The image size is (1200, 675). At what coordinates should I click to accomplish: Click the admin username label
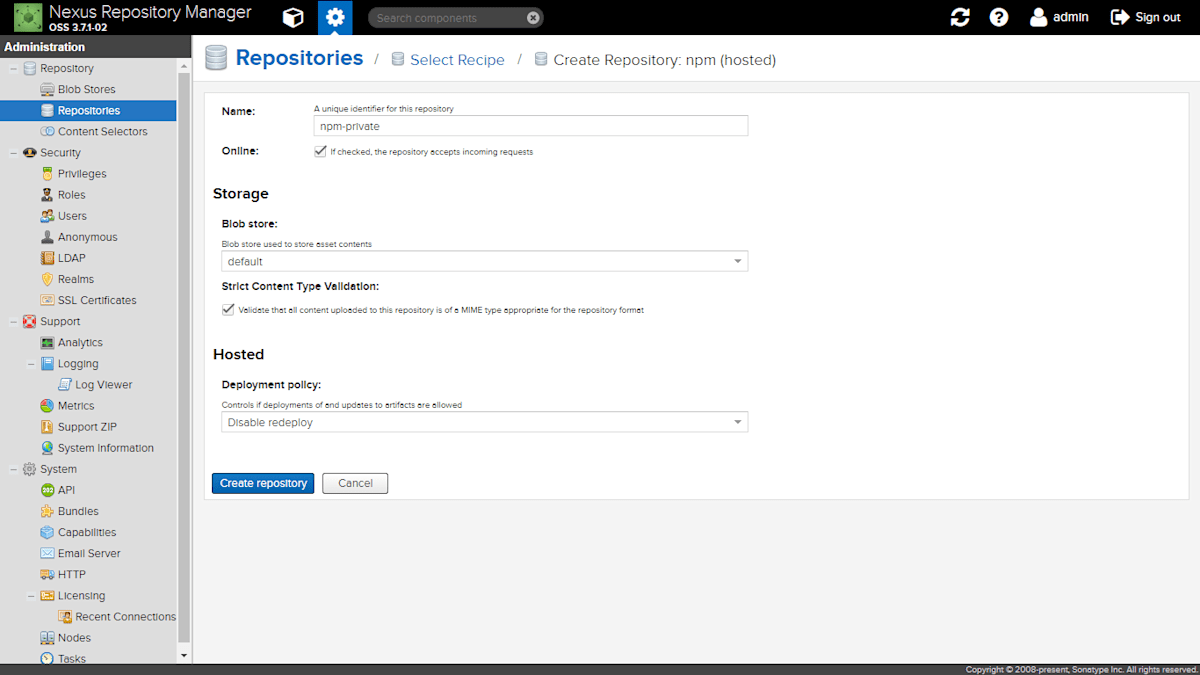1071,17
